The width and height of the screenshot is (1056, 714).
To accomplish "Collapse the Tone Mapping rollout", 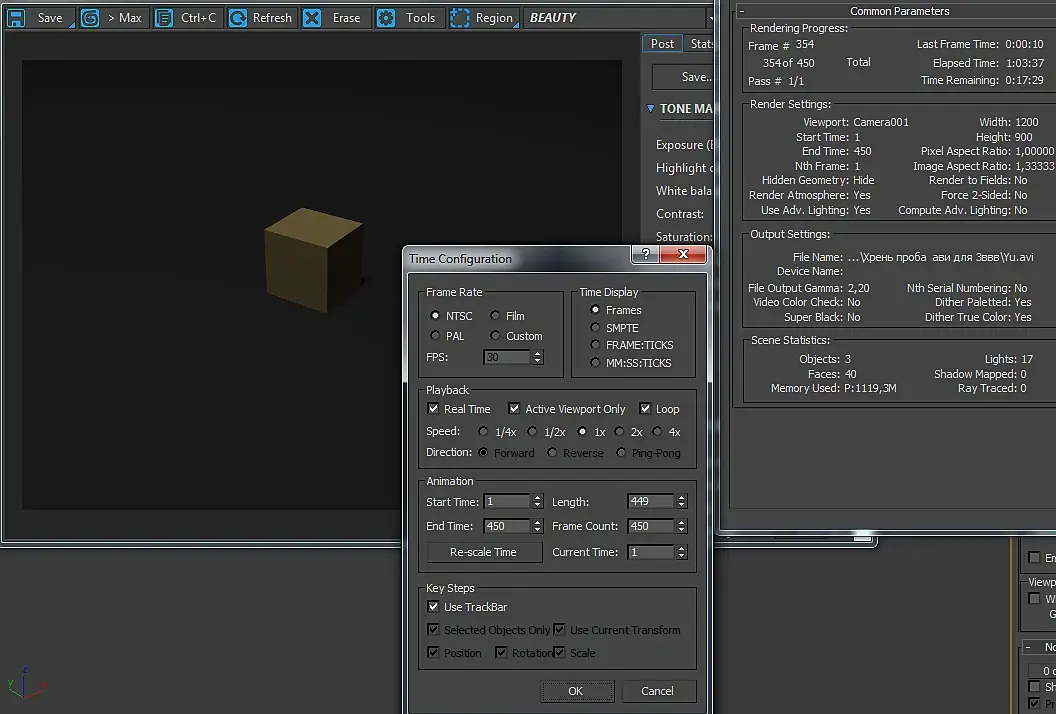I will click(x=651, y=109).
